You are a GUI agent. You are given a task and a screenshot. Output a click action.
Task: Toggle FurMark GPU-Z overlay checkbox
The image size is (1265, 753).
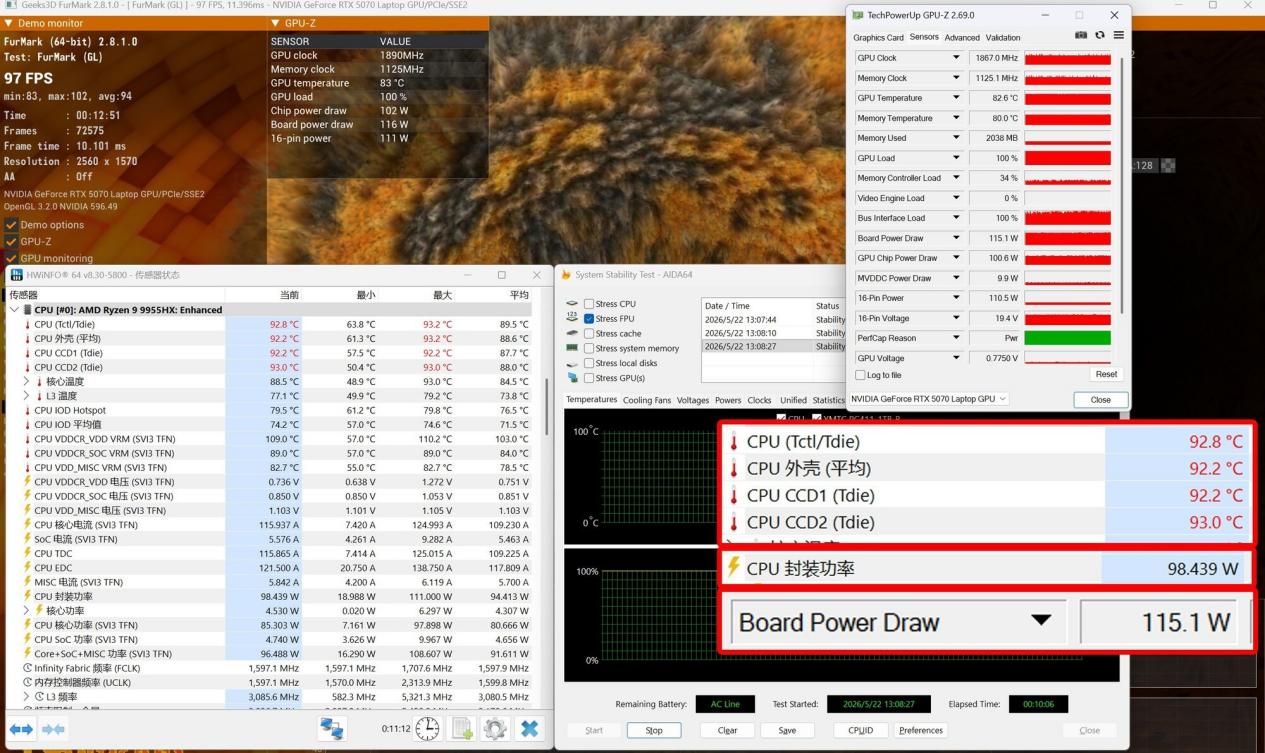pyautogui.click(x=11, y=241)
